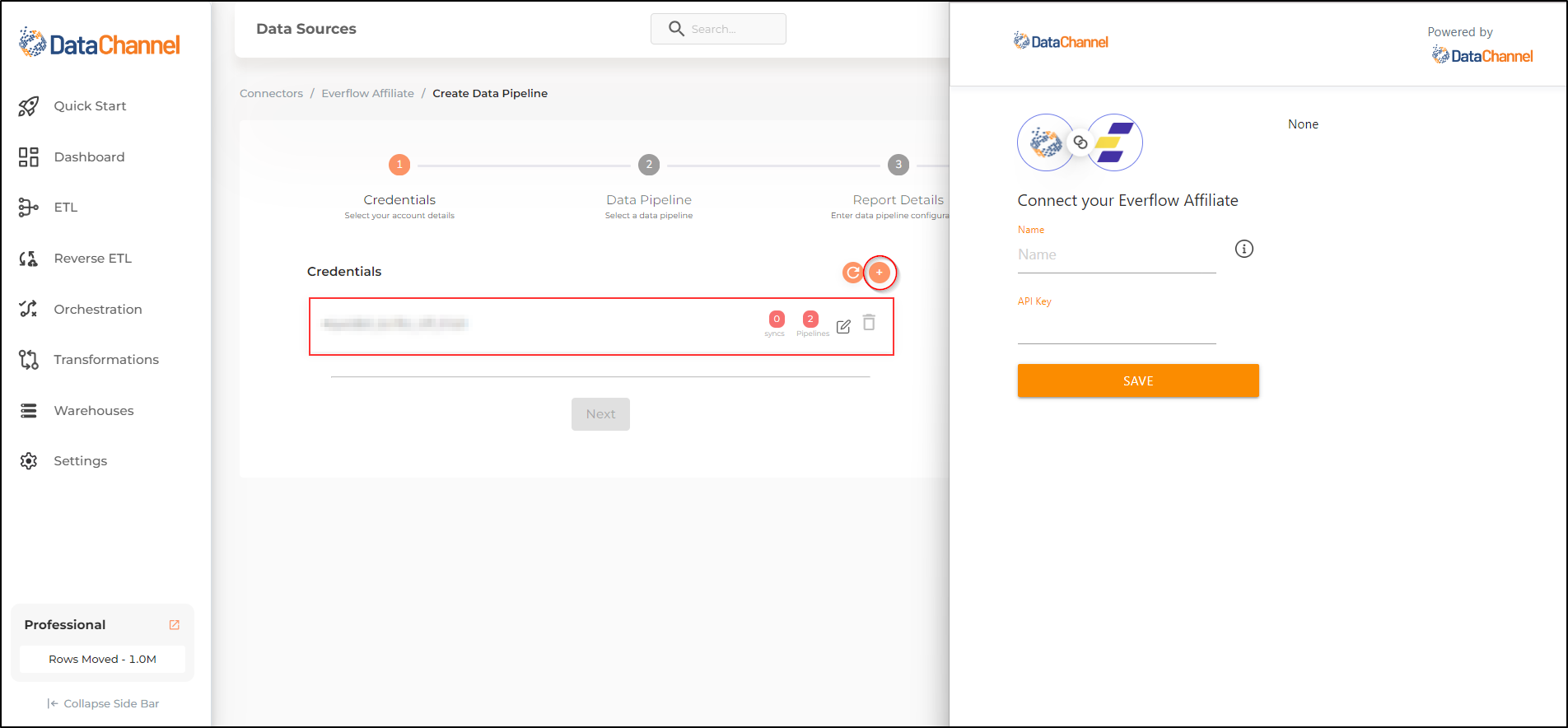Click the Connectors breadcrumb link
Image resolution: width=1568 pixels, height=728 pixels.
[271, 94]
